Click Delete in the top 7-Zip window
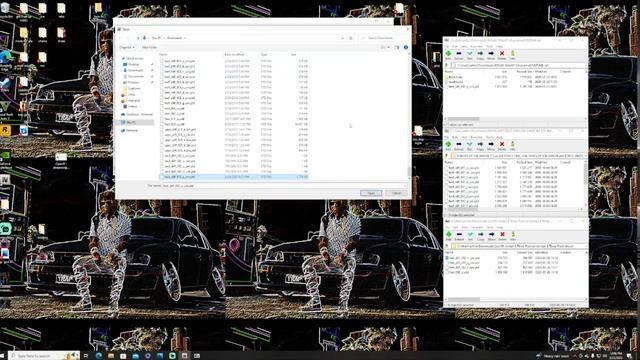Viewport: 640px width, 360px height. click(502, 55)
